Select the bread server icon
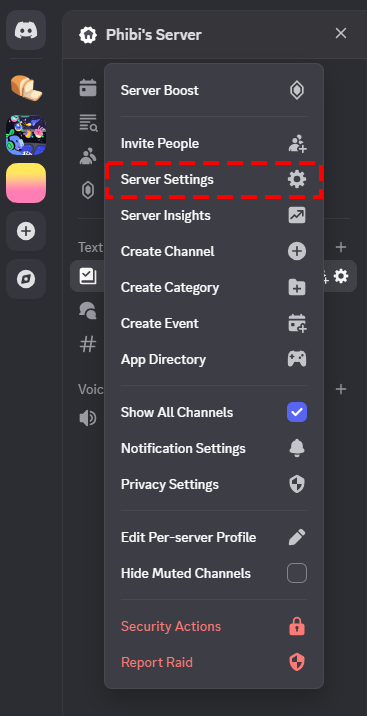This screenshot has width=367, height=716. click(x=26, y=88)
